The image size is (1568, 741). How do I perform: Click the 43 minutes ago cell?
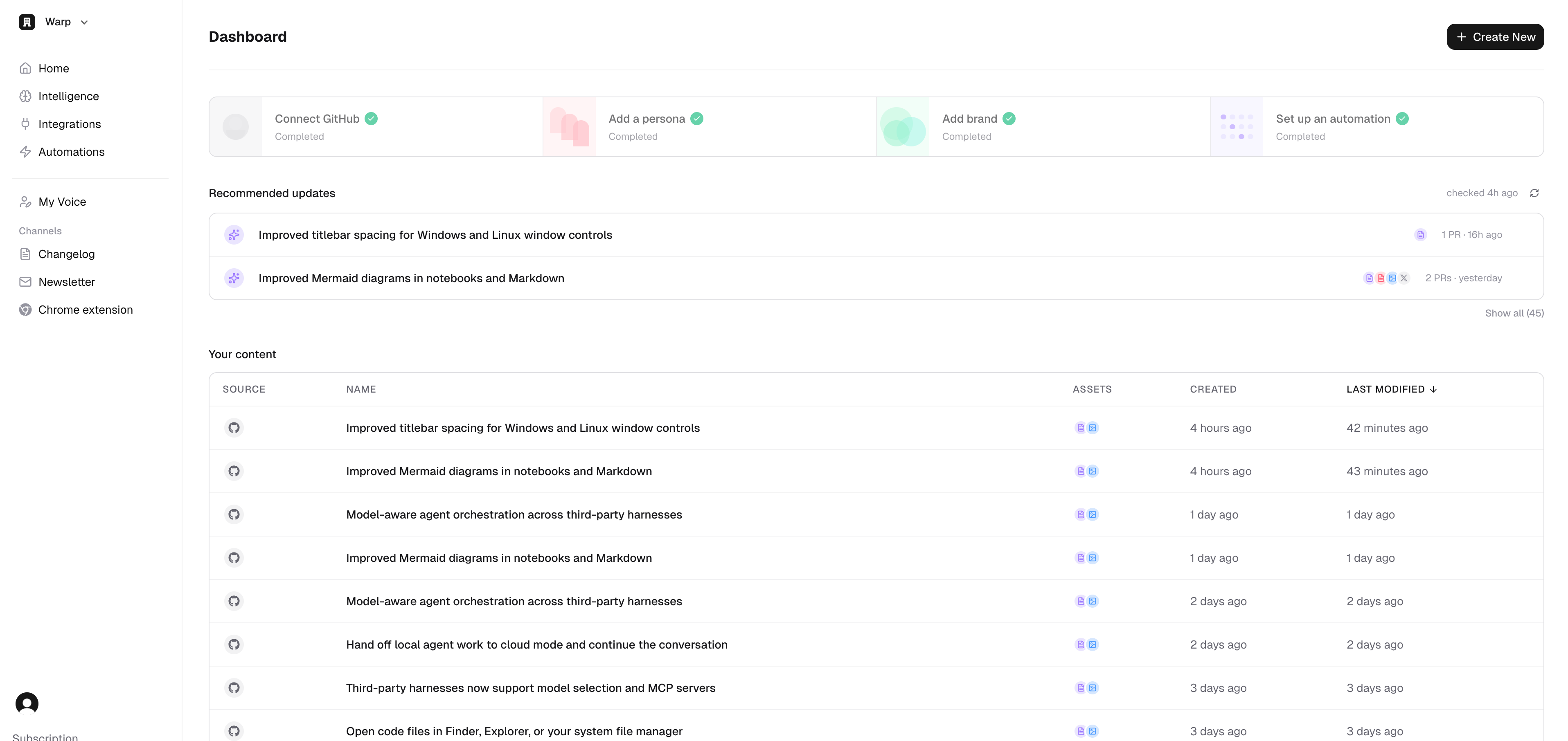point(1387,472)
